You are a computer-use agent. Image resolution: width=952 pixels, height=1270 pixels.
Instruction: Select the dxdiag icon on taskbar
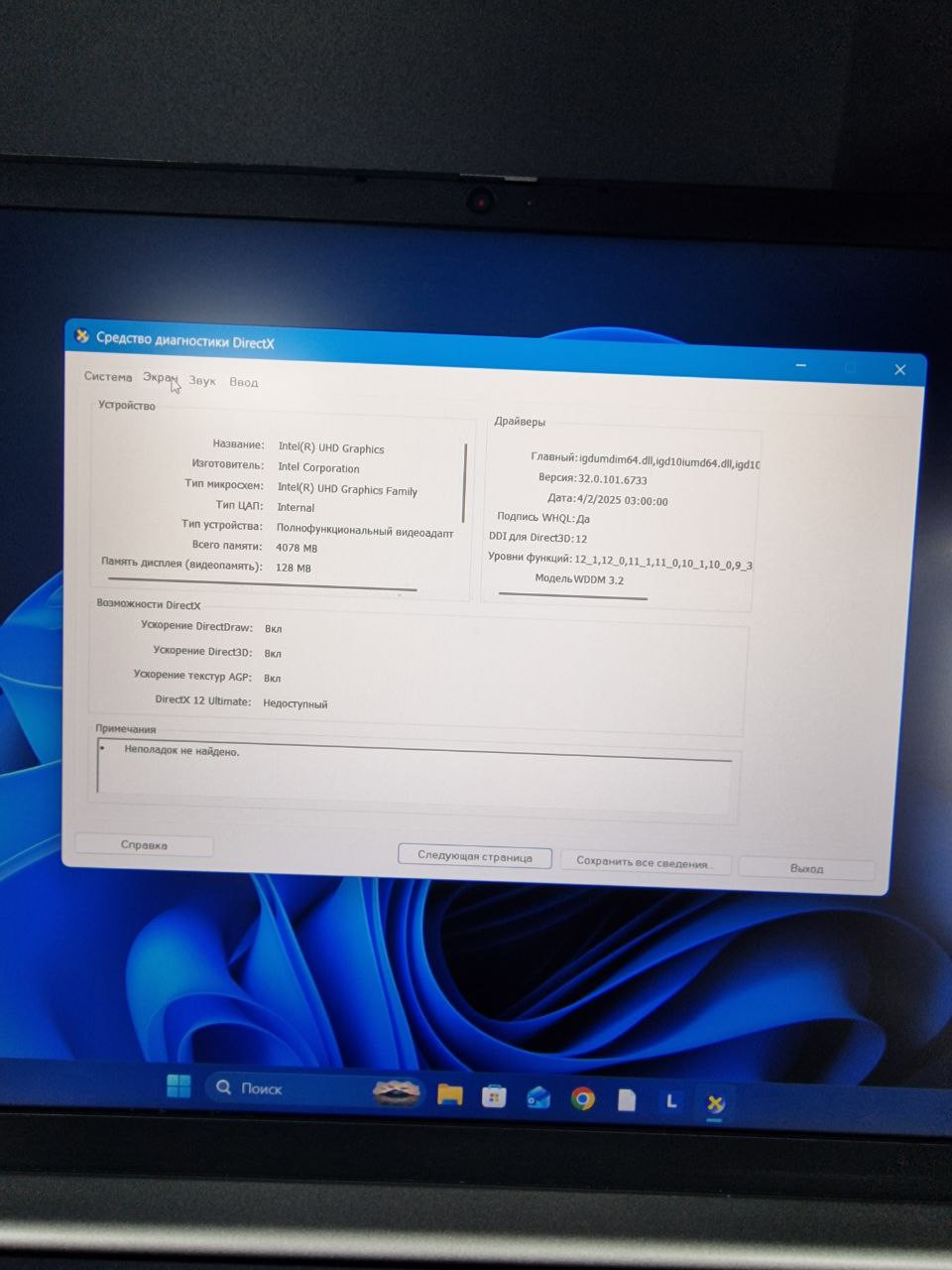coord(715,1103)
